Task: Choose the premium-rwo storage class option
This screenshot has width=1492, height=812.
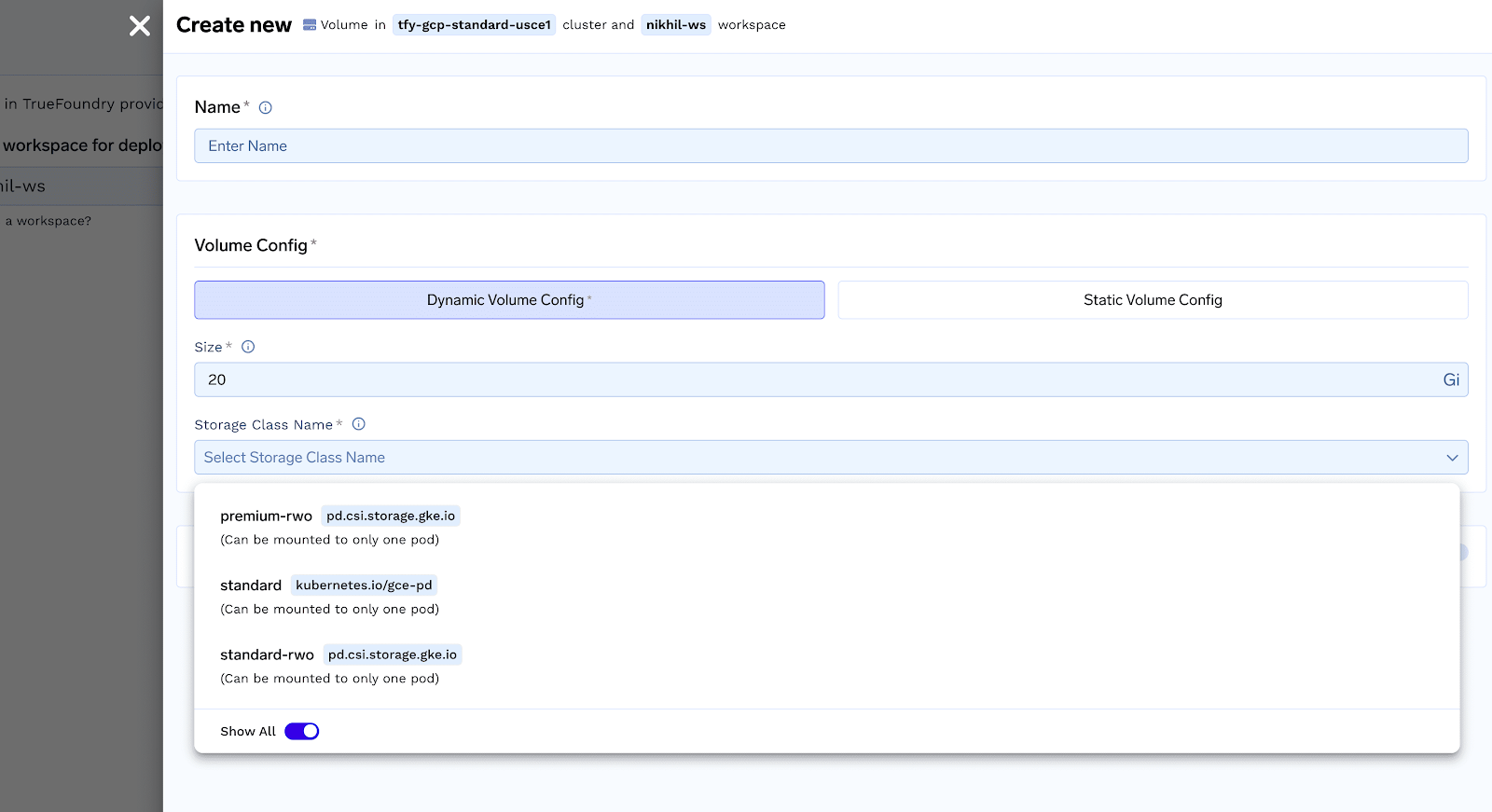Action: 826,527
